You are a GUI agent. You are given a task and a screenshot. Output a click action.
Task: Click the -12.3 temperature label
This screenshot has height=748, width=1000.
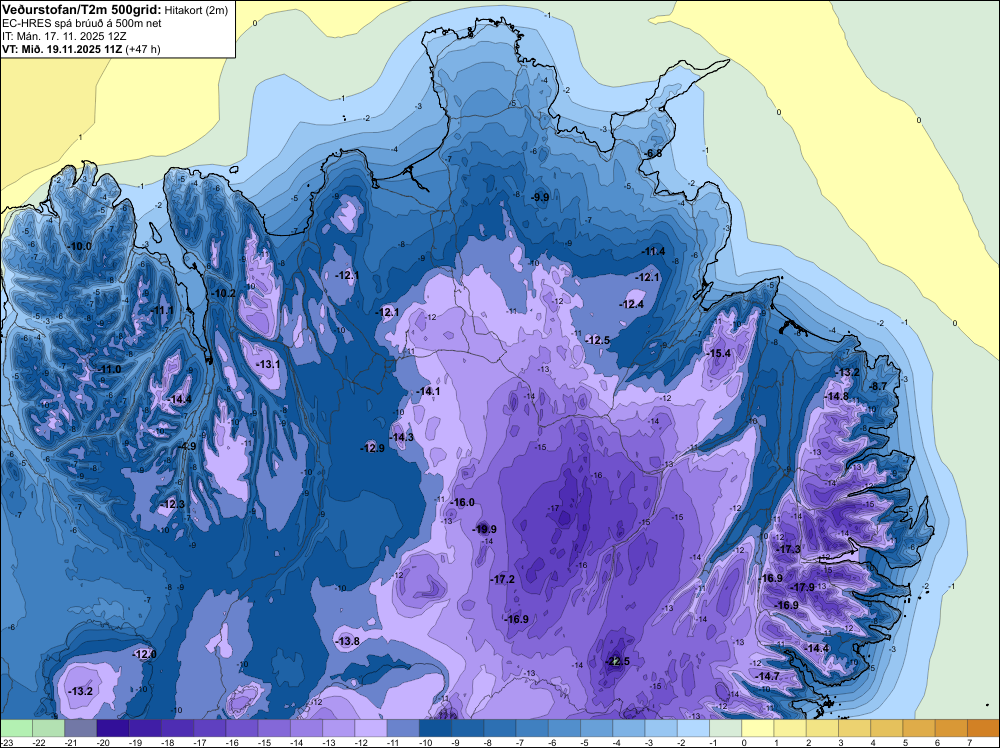[x=172, y=504]
